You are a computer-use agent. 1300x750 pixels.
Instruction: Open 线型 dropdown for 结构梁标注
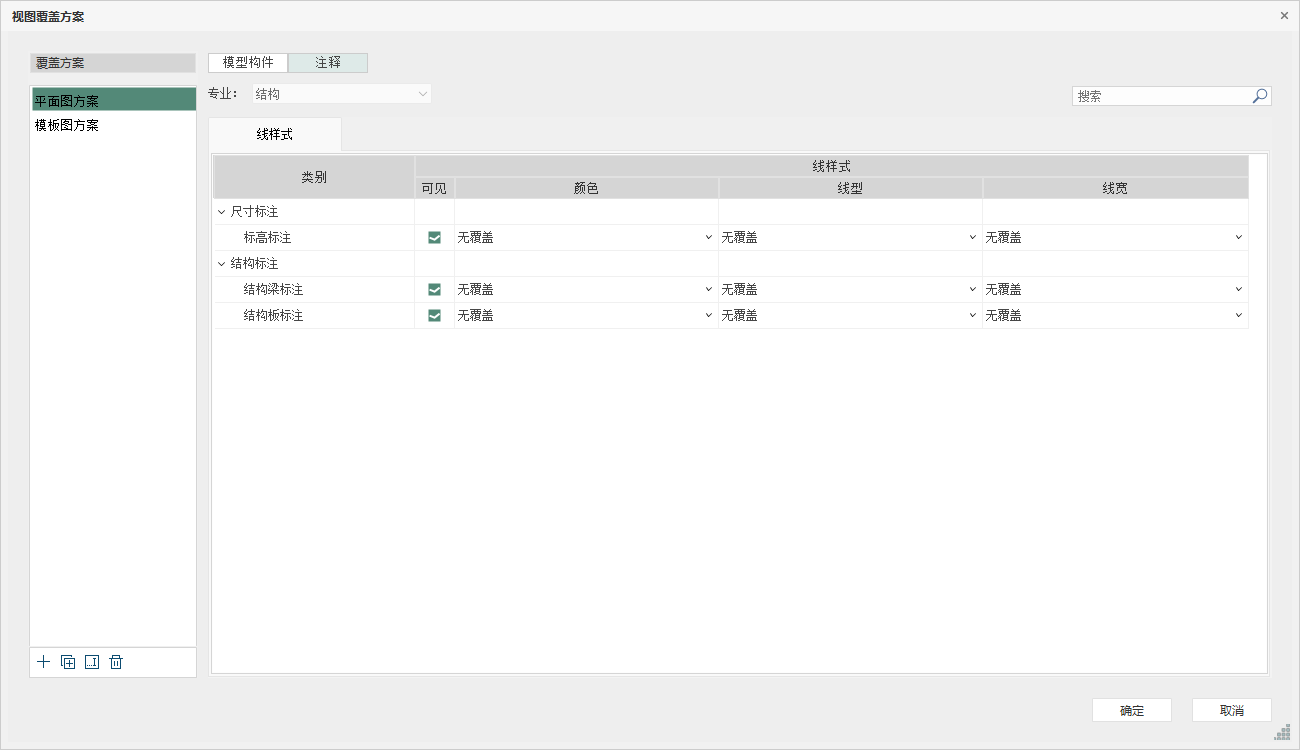coord(850,290)
